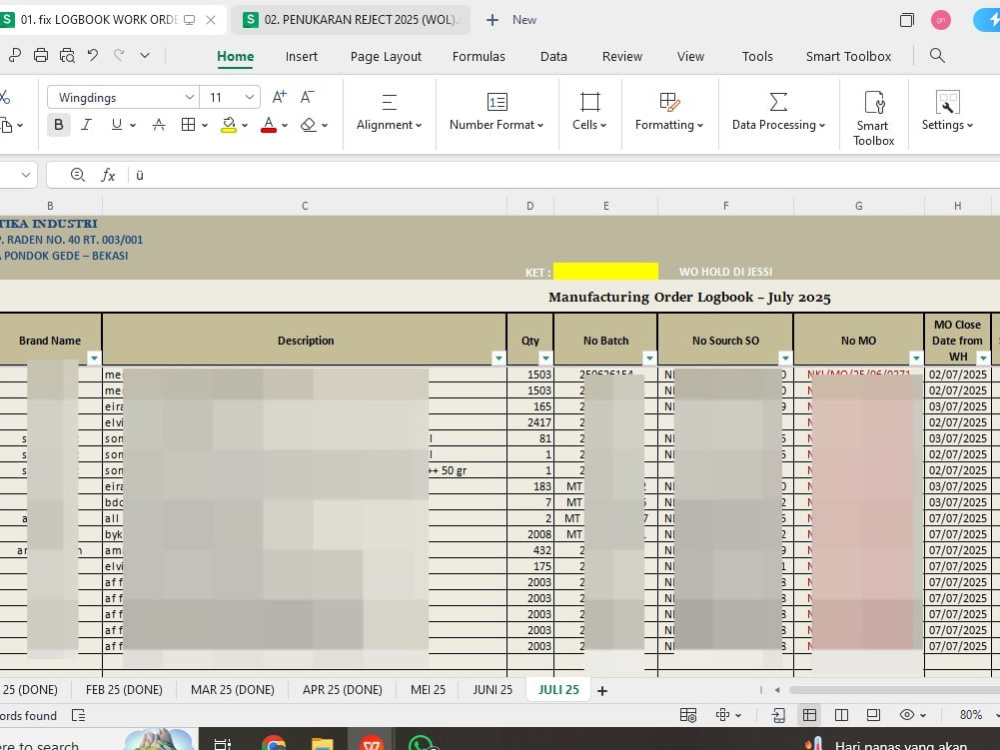Viewport: 1000px width, 750px height.
Task: Click the Format Painter icon
Action: click(15, 55)
